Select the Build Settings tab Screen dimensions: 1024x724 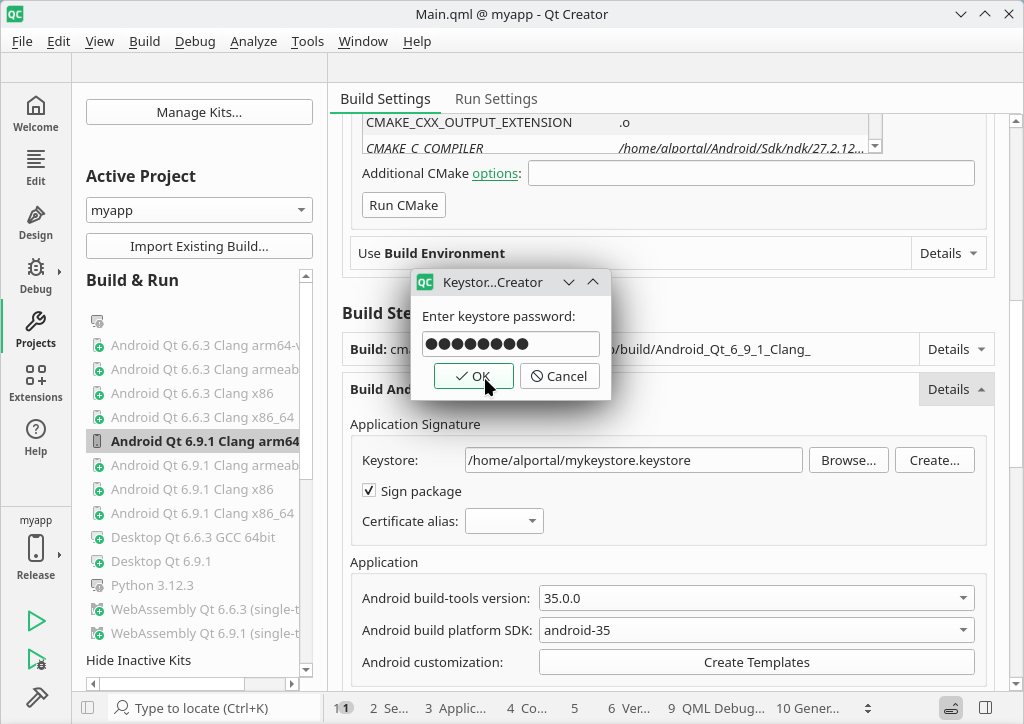click(x=385, y=99)
